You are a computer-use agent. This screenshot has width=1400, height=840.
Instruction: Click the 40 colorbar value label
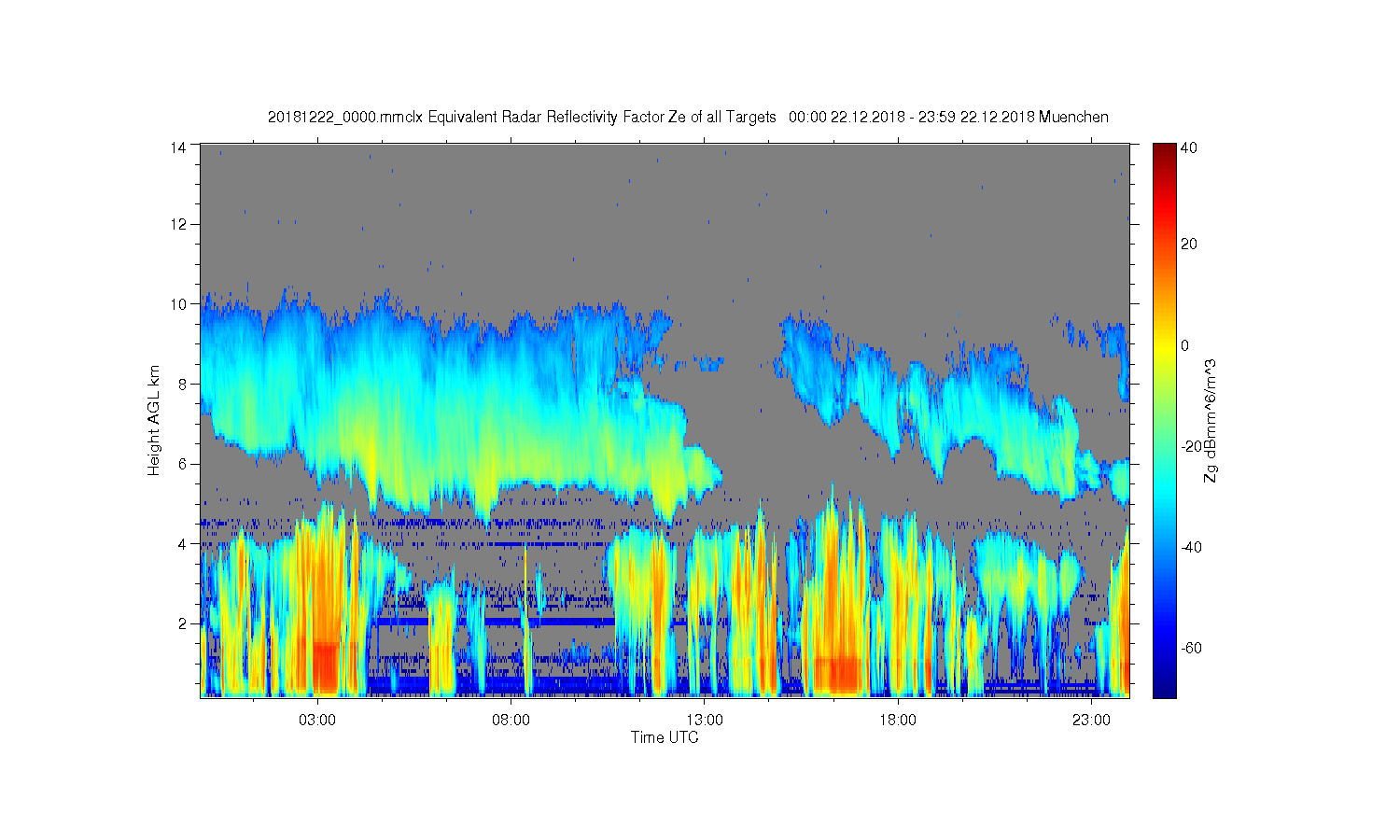point(1188,147)
